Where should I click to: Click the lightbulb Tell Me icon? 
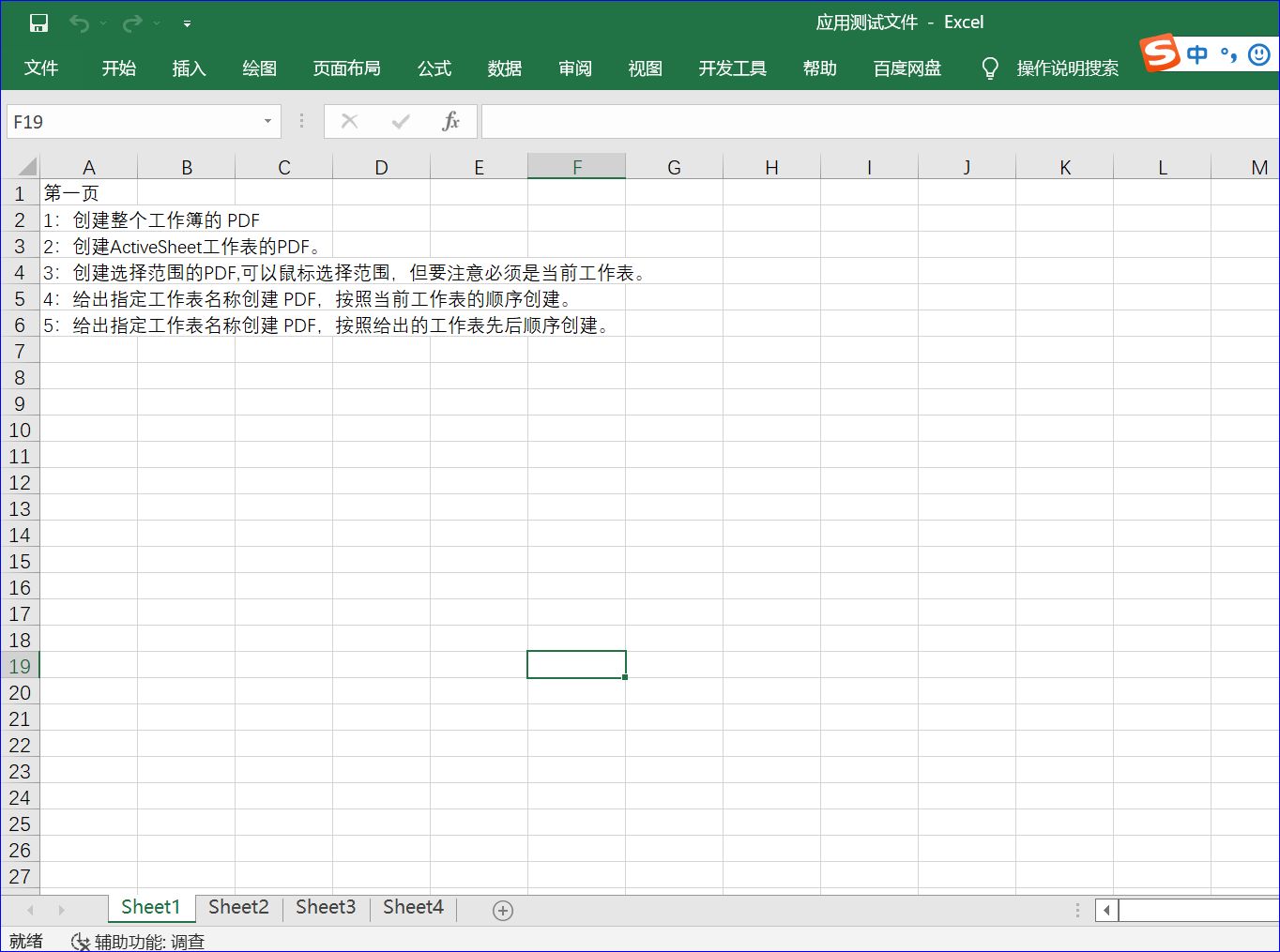point(990,68)
